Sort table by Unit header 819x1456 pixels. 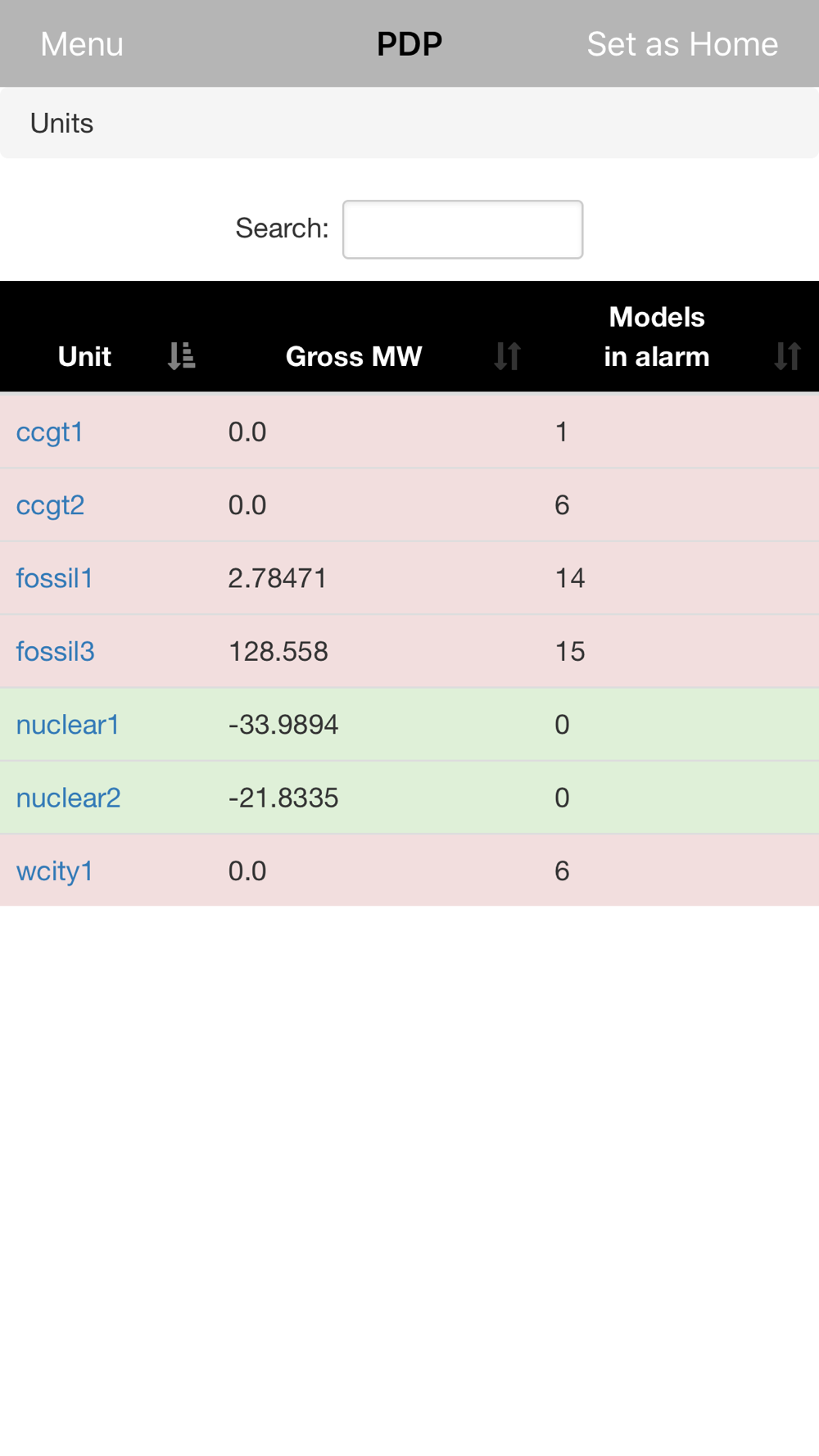tap(85, 356)
